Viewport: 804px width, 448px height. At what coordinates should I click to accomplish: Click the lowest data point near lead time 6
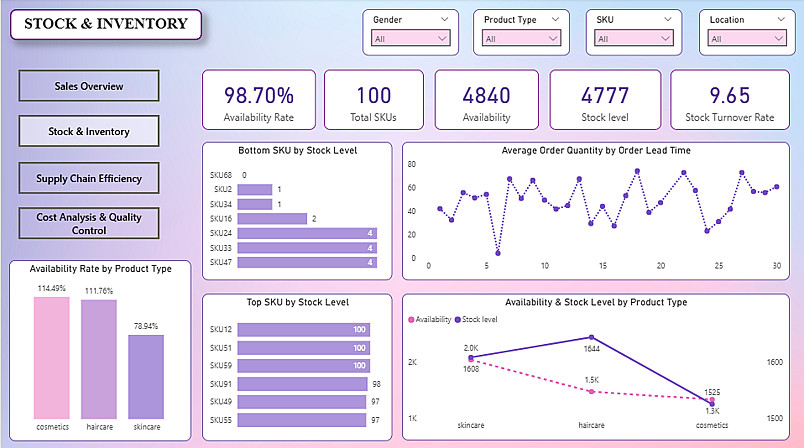[498, 253]
